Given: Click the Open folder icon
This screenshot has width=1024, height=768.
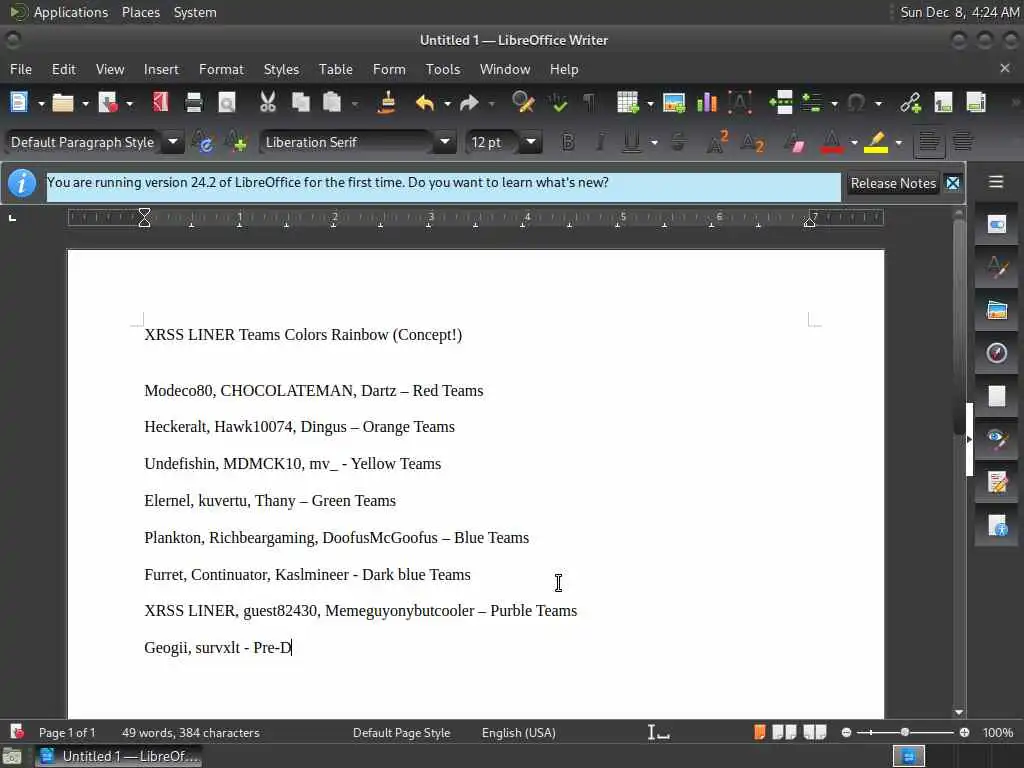Looking at the screenshot, I should pyautogui.click(x=63, y=103).
